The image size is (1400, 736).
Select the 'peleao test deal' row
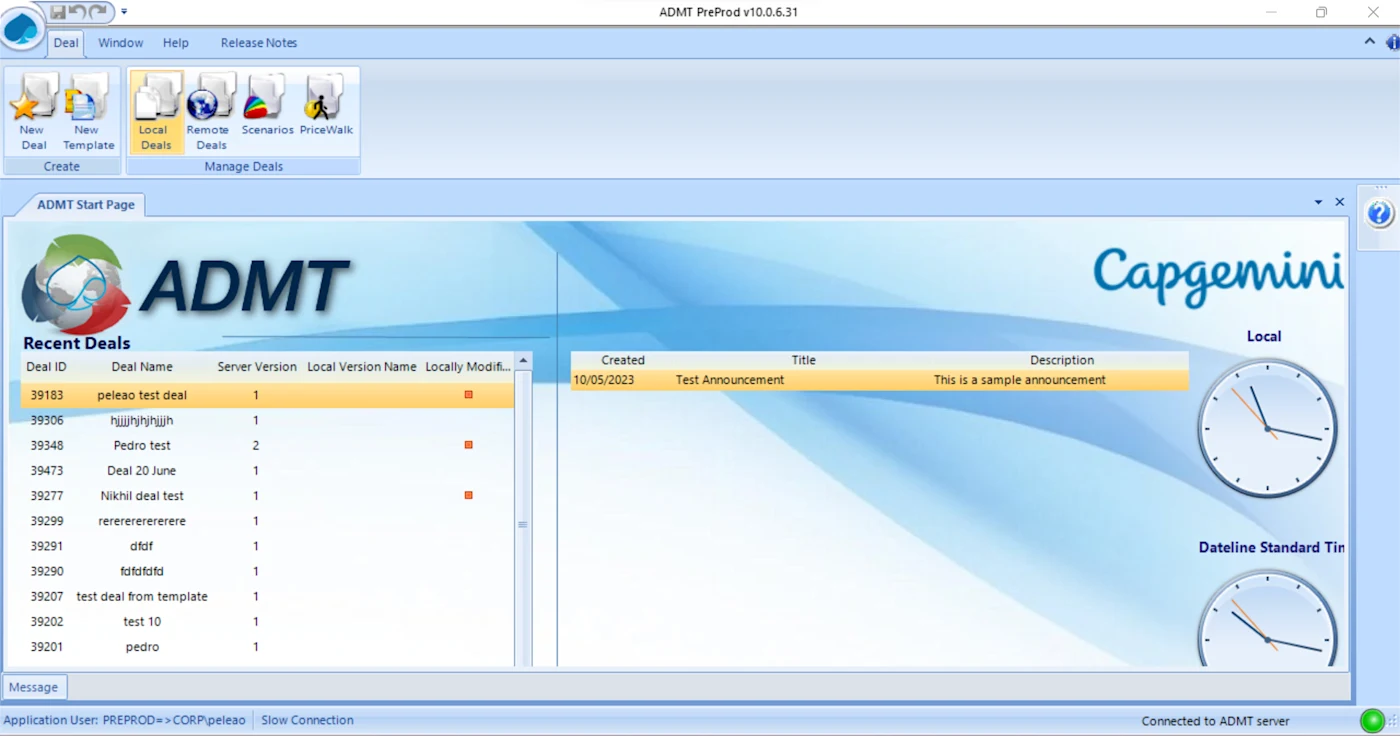[268, 395]
